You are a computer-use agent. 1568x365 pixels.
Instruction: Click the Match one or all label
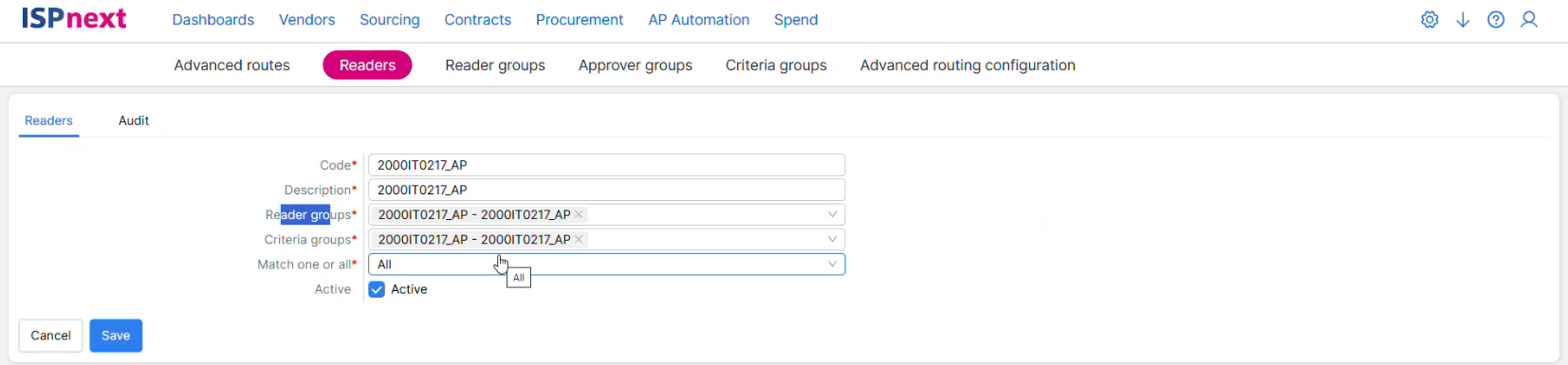coord(307,265)
